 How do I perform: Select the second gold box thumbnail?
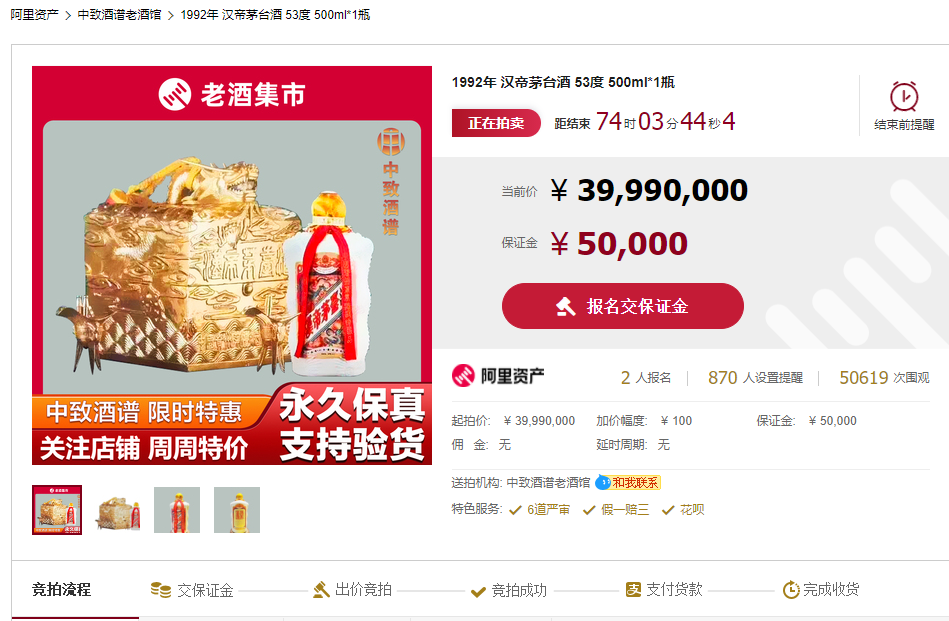tap(118, 510)
